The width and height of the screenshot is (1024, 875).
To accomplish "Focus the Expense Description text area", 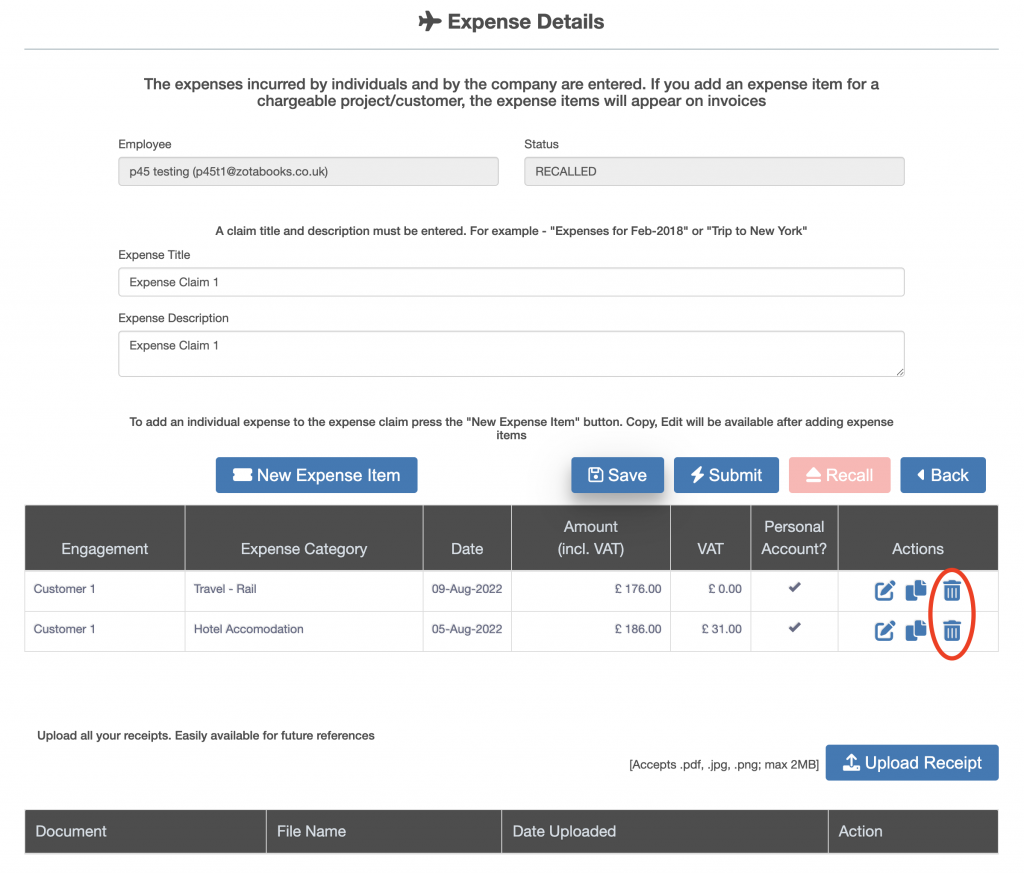I will pyautogui.click(x=511, y=354).
